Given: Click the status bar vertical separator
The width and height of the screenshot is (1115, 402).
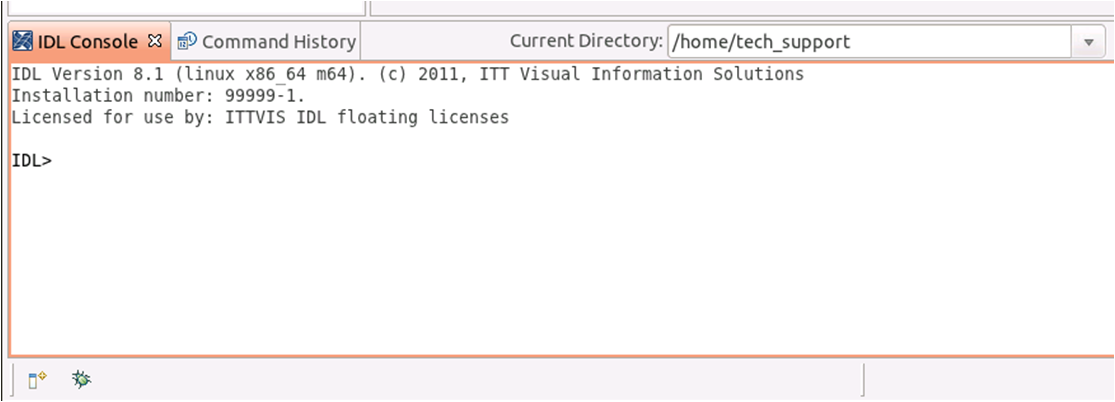Looking at the screenshot, I should pyautogui.click(x=863, y=380).
